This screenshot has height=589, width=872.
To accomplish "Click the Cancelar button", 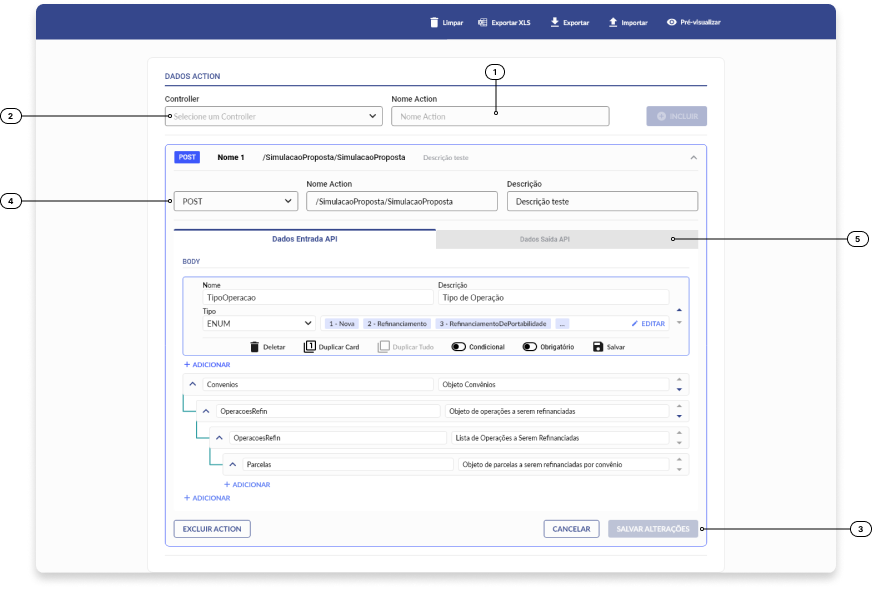I will (571, 529).
